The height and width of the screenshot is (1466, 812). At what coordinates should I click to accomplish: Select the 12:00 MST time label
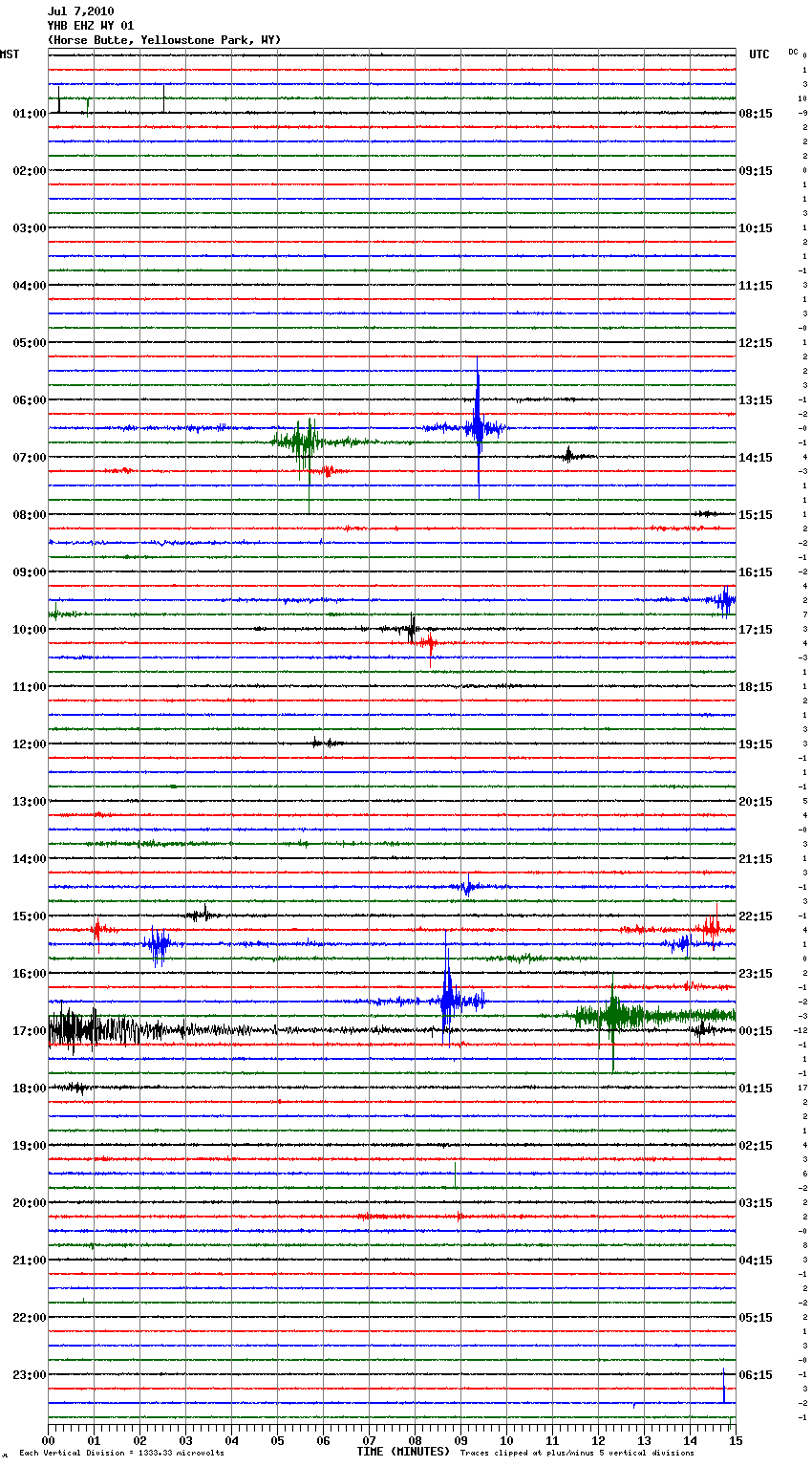click(x=30, y=744)
